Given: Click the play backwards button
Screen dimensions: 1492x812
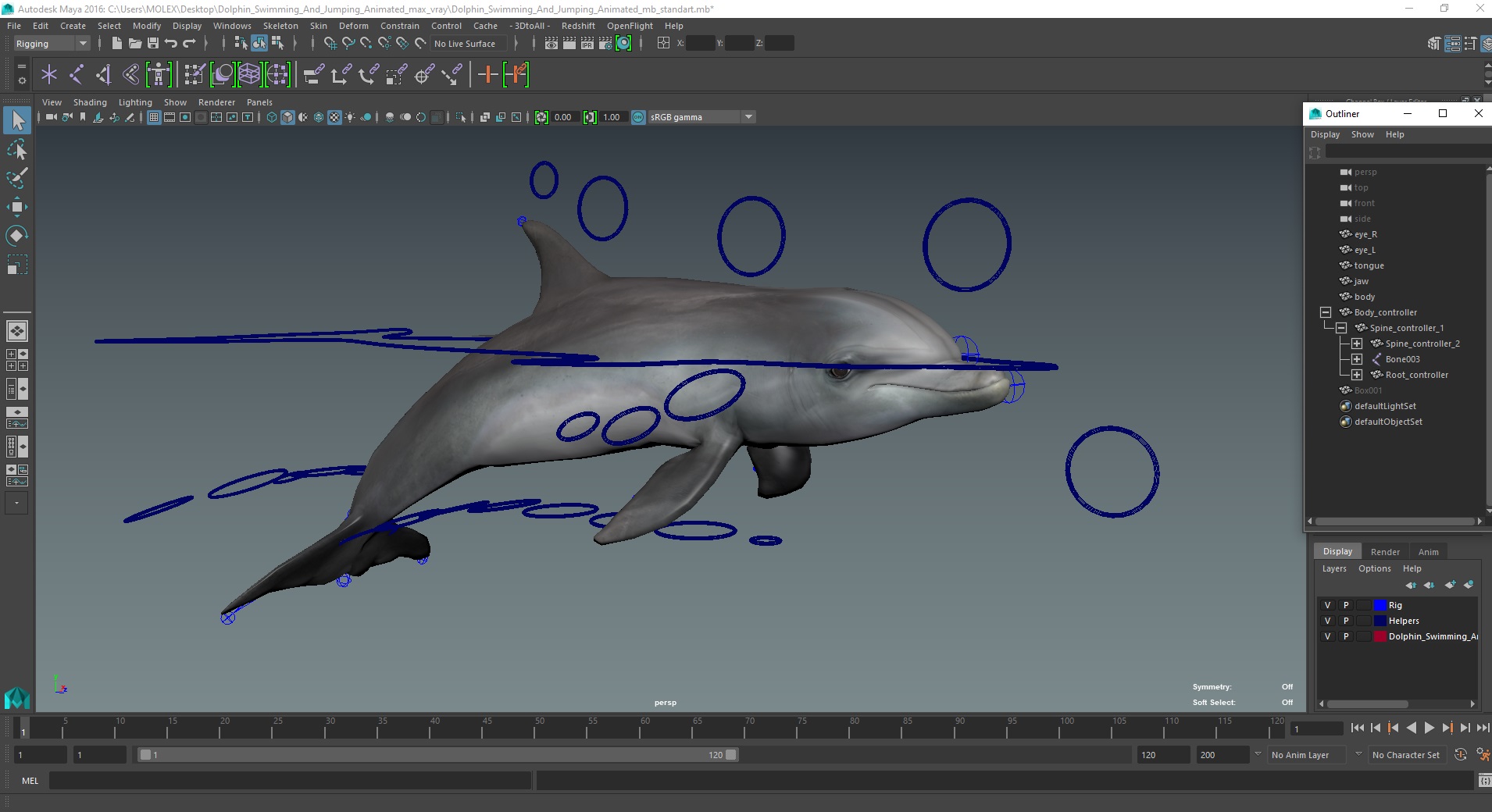Looking at the screenshot, I should point(1412,728).
